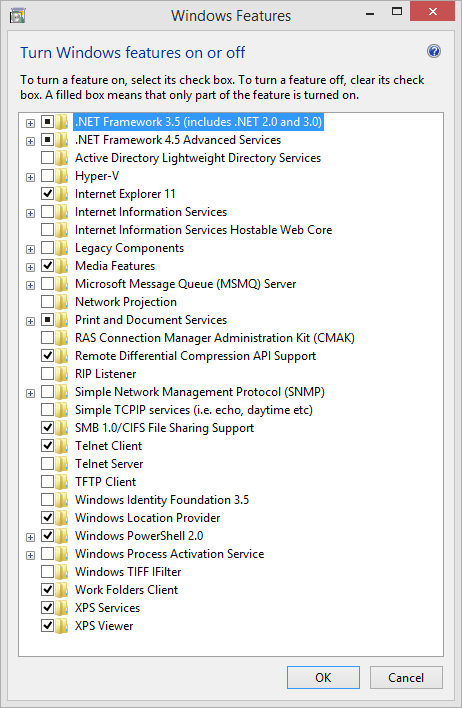Disable Windows Location Provider checkbox
The image size is (462, 708).
coord(47,517)
